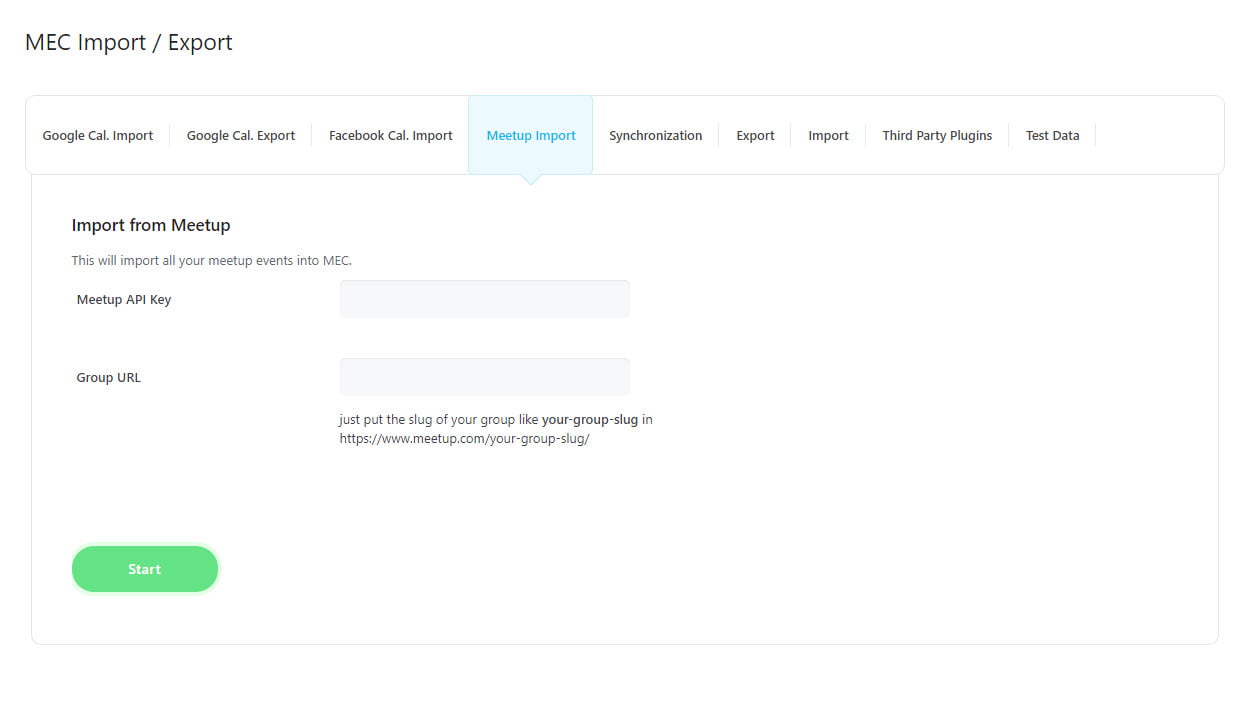The image size is (1250, 701).
Task: Select the Test Data tab
Action: (1052, 136)
